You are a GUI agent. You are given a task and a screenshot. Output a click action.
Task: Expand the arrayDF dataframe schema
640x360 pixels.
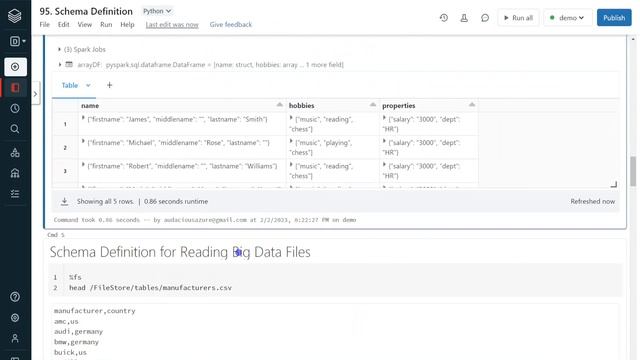click(x=60, y=64)
